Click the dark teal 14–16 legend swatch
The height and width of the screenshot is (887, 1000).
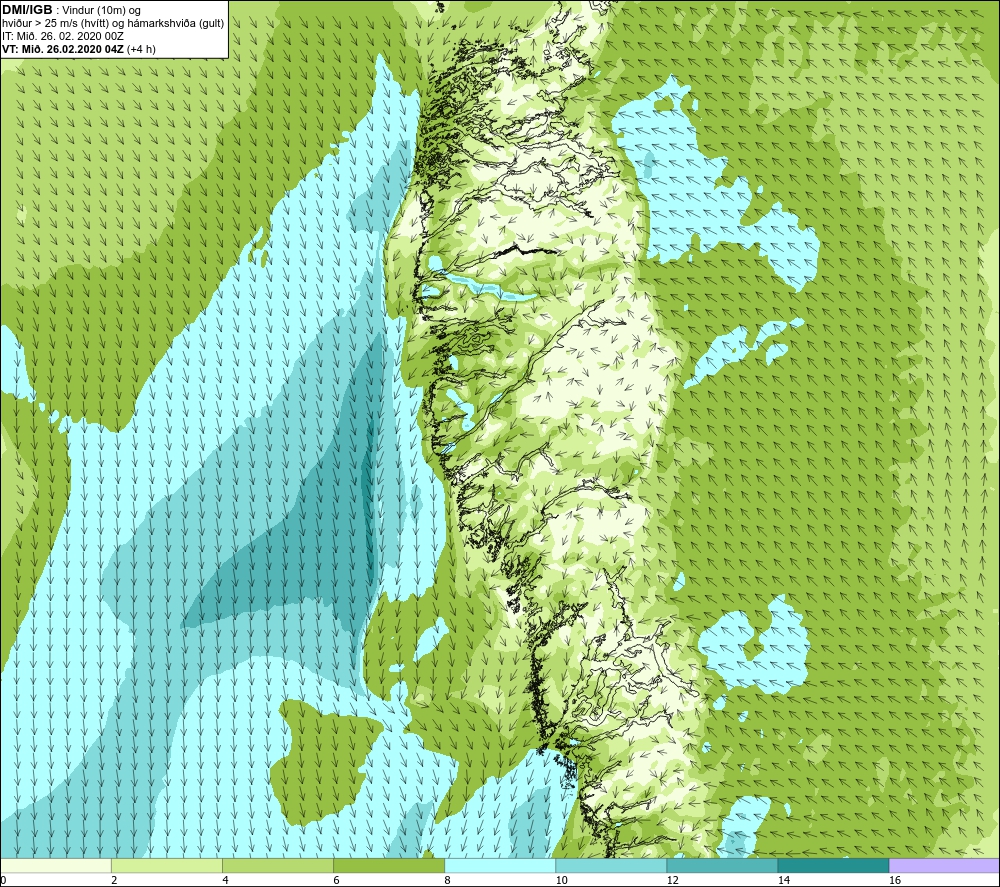point(833,865)
